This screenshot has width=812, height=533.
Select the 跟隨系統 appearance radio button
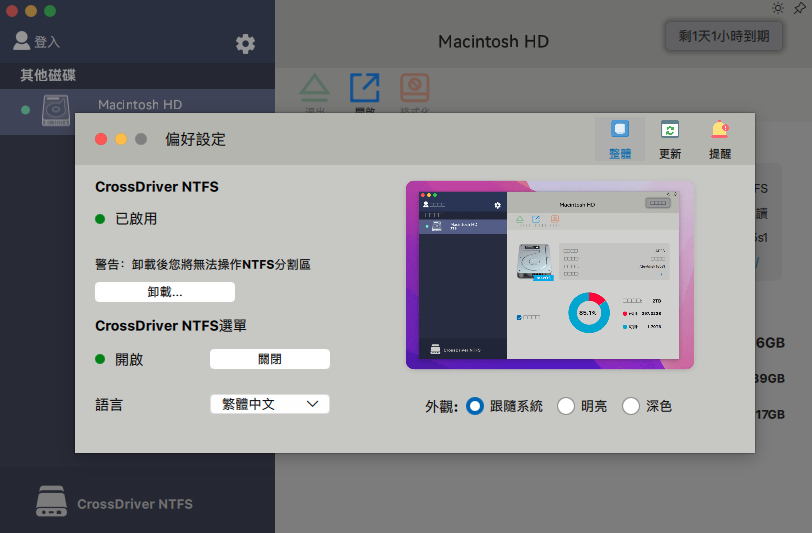pos(475,406)
